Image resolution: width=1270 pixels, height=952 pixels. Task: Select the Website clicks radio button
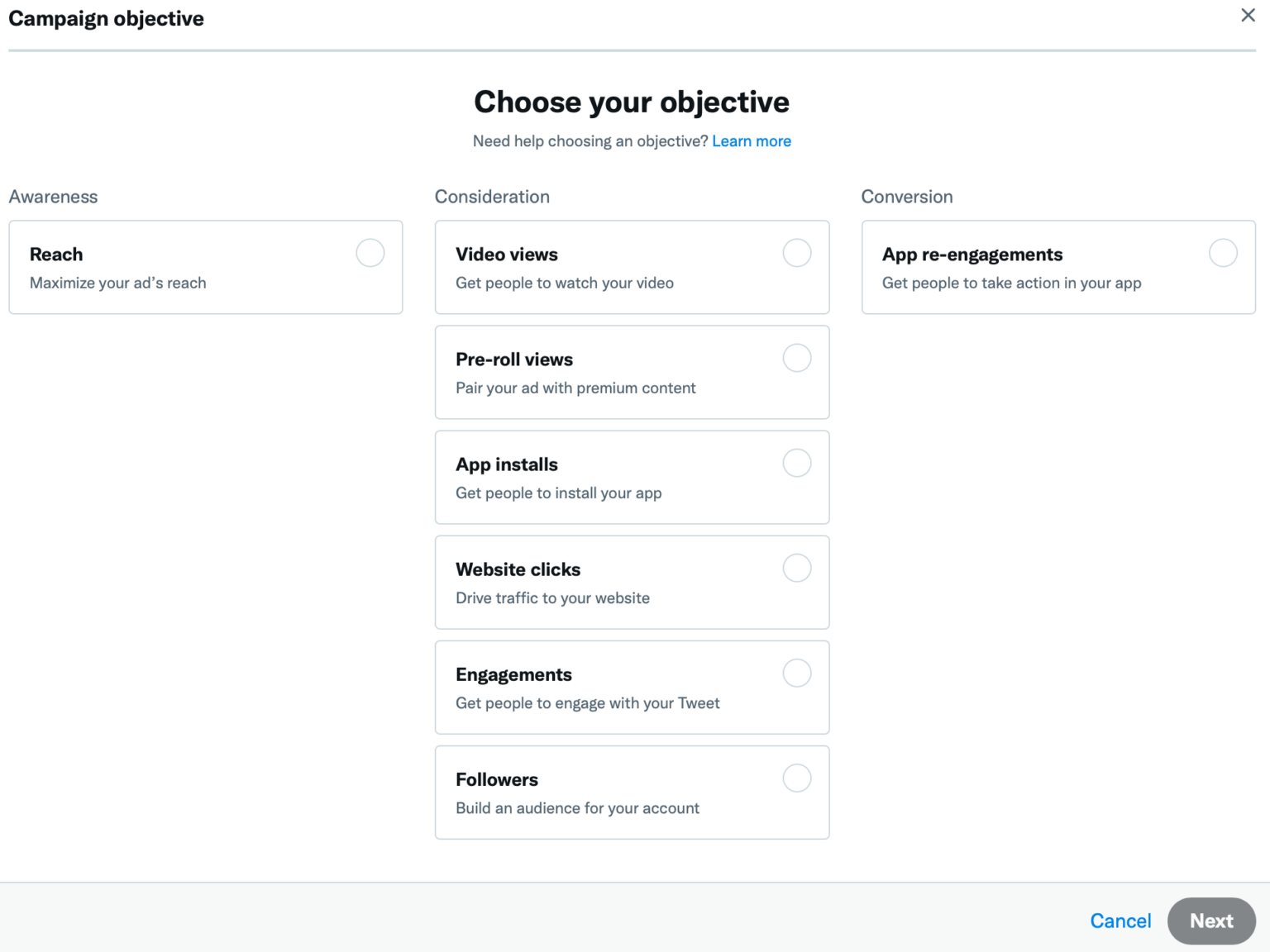point(796,568)
